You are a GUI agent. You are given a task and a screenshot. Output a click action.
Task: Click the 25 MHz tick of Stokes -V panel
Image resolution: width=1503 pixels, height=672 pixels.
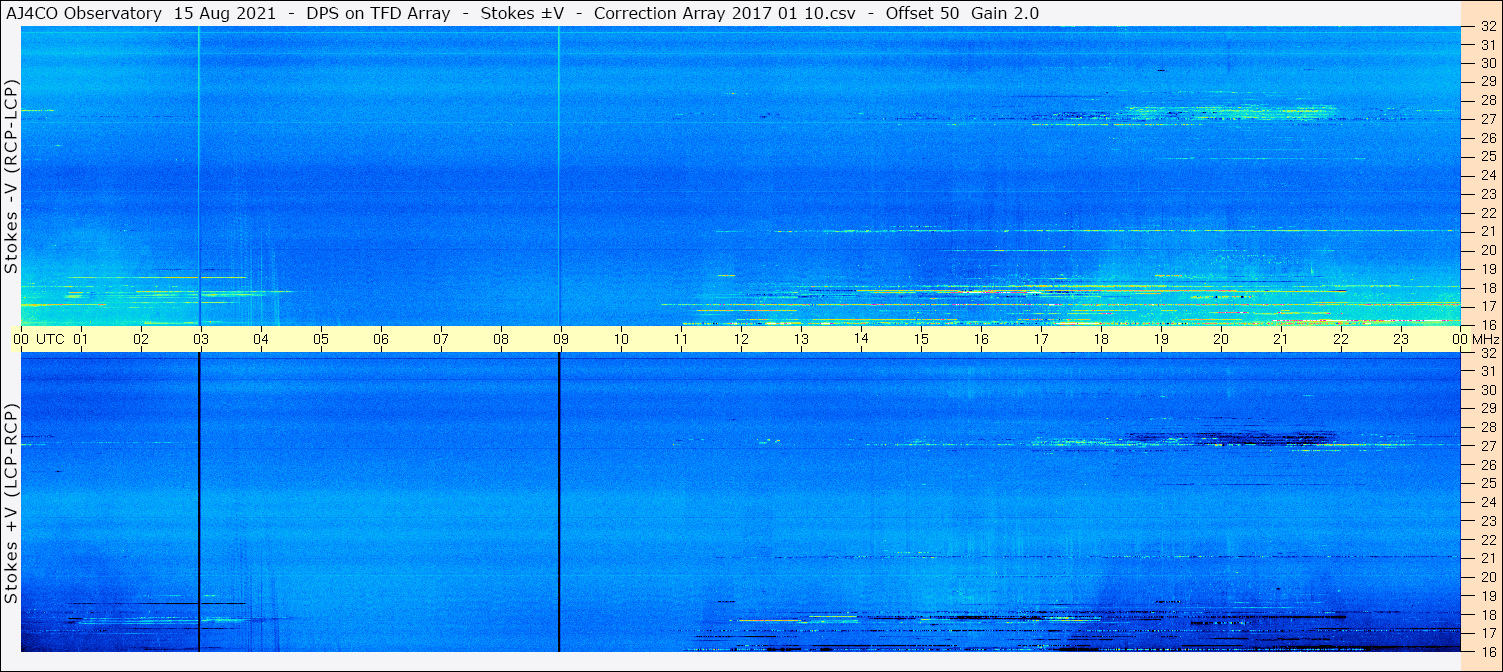[x=1488, y=156]
